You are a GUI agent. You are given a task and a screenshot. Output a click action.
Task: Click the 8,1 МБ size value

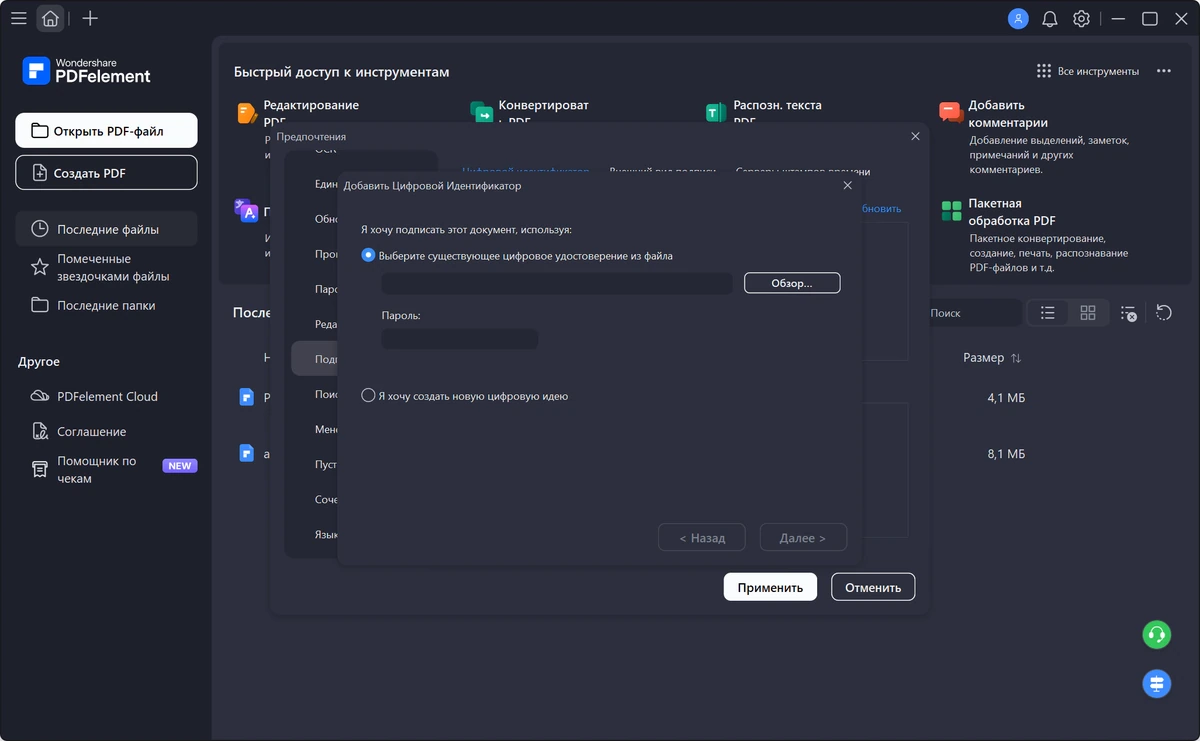coord(1006,454)
